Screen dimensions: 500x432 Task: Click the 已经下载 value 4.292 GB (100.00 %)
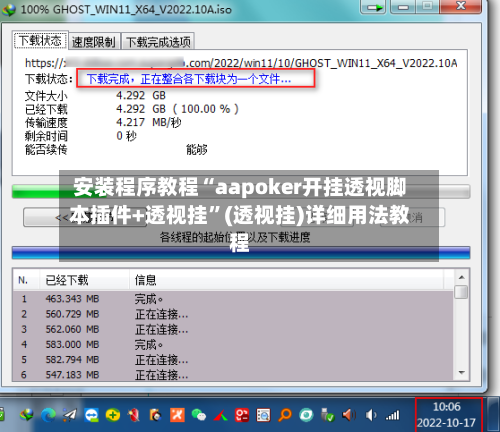(x=177, y=109)
